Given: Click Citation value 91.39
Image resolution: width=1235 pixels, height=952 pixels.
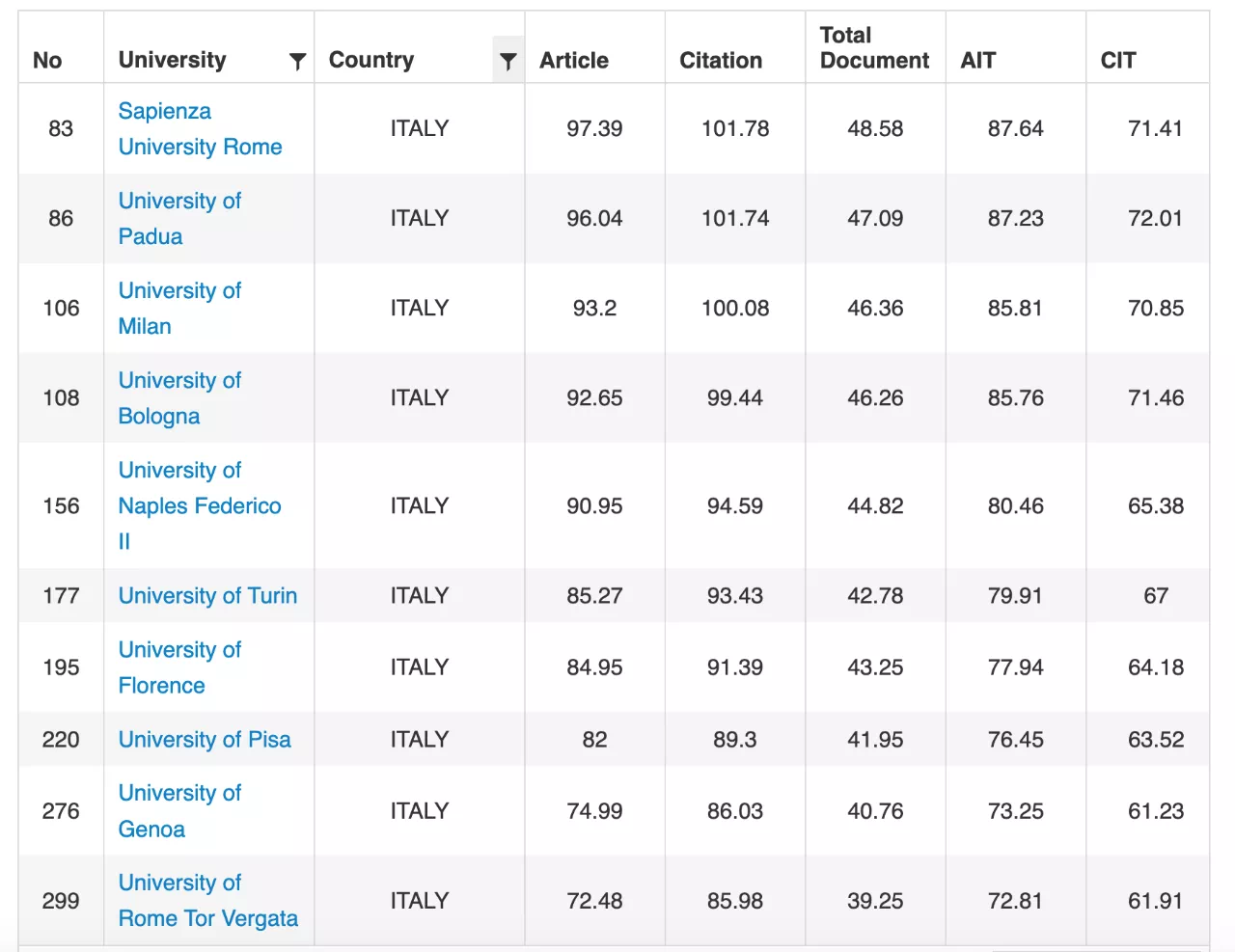Looking at the screenshot, I should (x=735, y=667).
